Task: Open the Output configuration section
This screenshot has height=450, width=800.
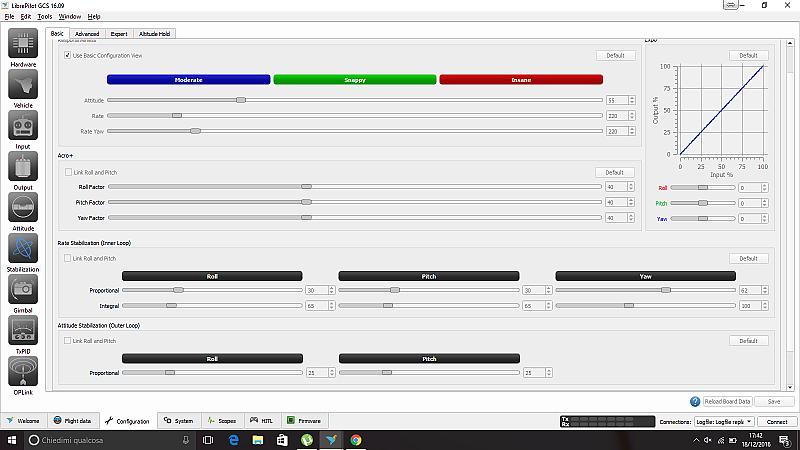Action: 23,170
